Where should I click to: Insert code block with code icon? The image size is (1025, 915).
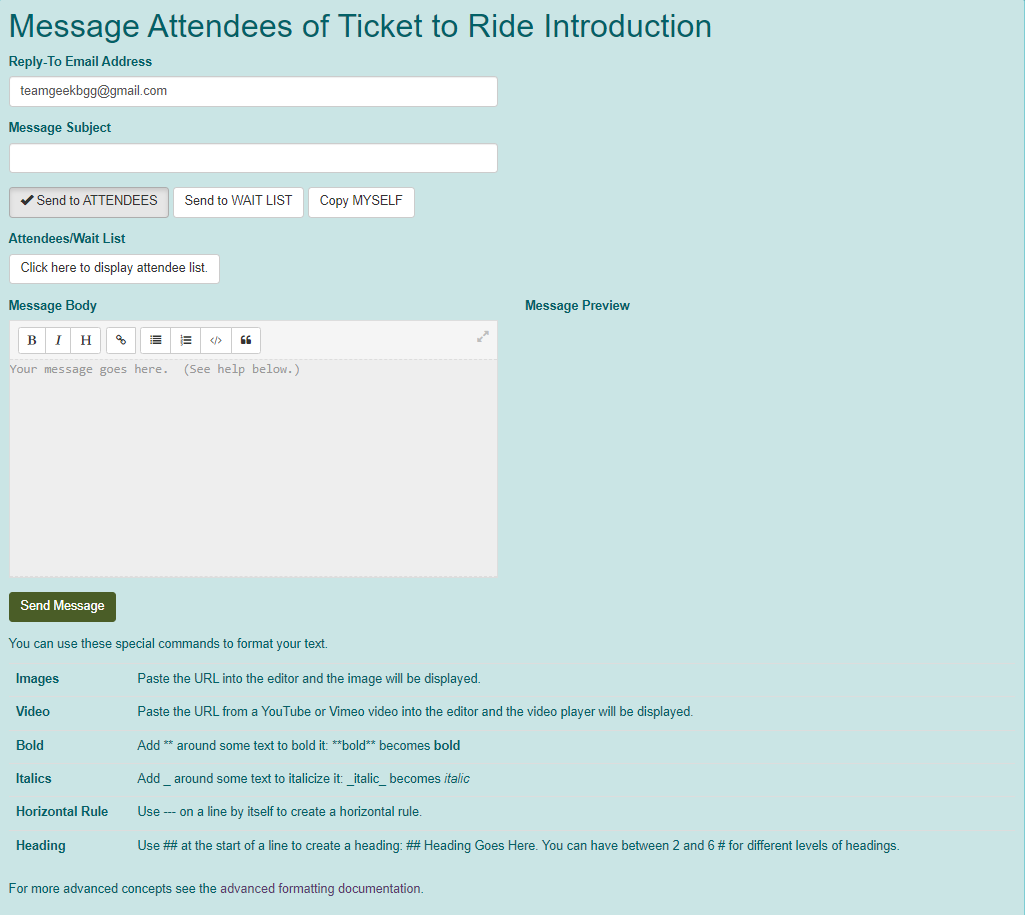[x=216, y=341]
